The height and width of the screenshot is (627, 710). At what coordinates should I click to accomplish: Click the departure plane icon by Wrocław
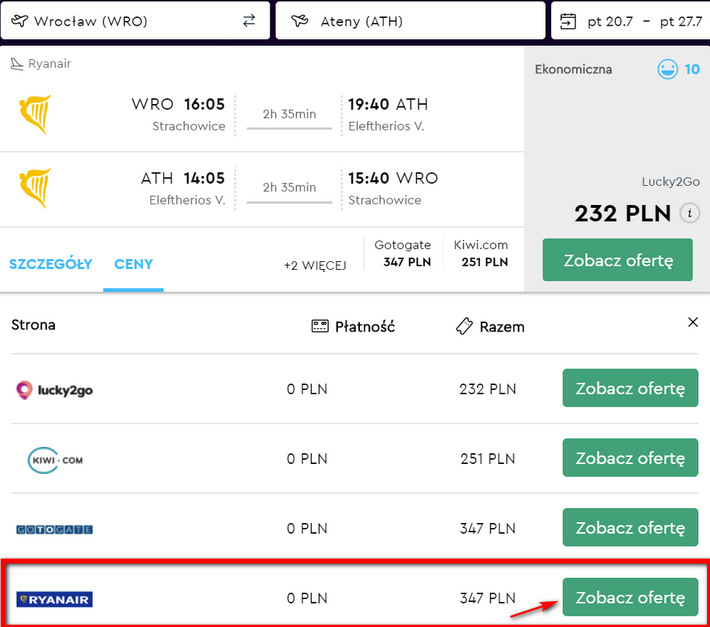[x=19, y=21]
